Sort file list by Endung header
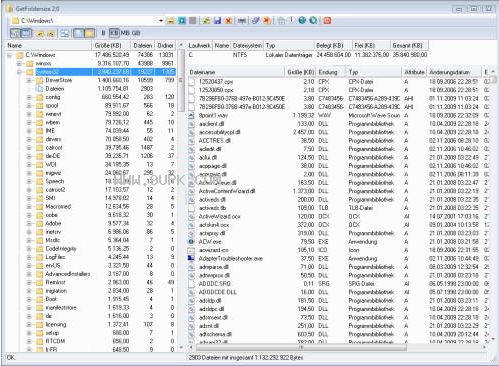The image size is (499, 366). pyautogui.click(x=331, y=72)
